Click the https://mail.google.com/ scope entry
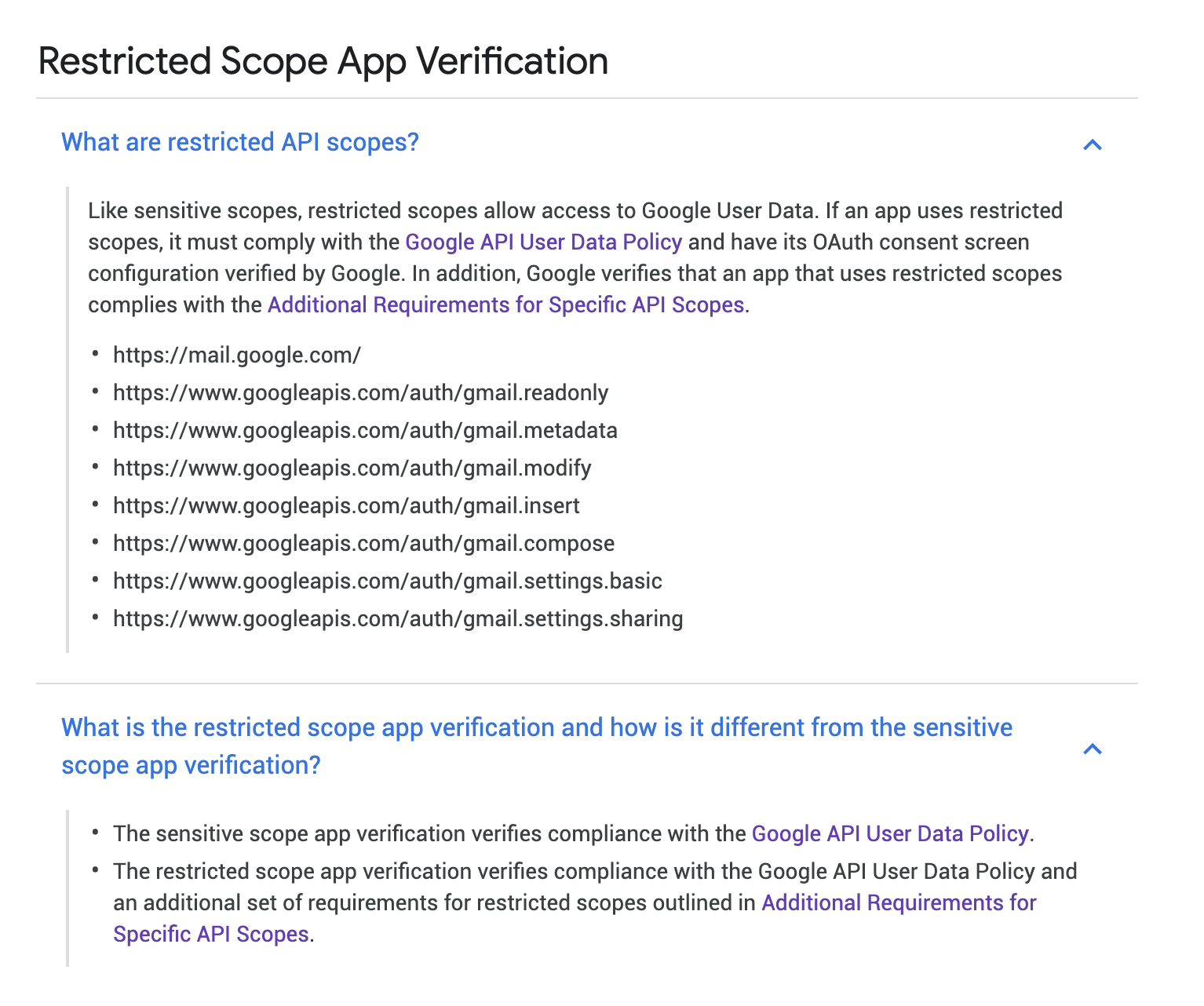Screen dimensions: 1204x1006 pos(236,355)
